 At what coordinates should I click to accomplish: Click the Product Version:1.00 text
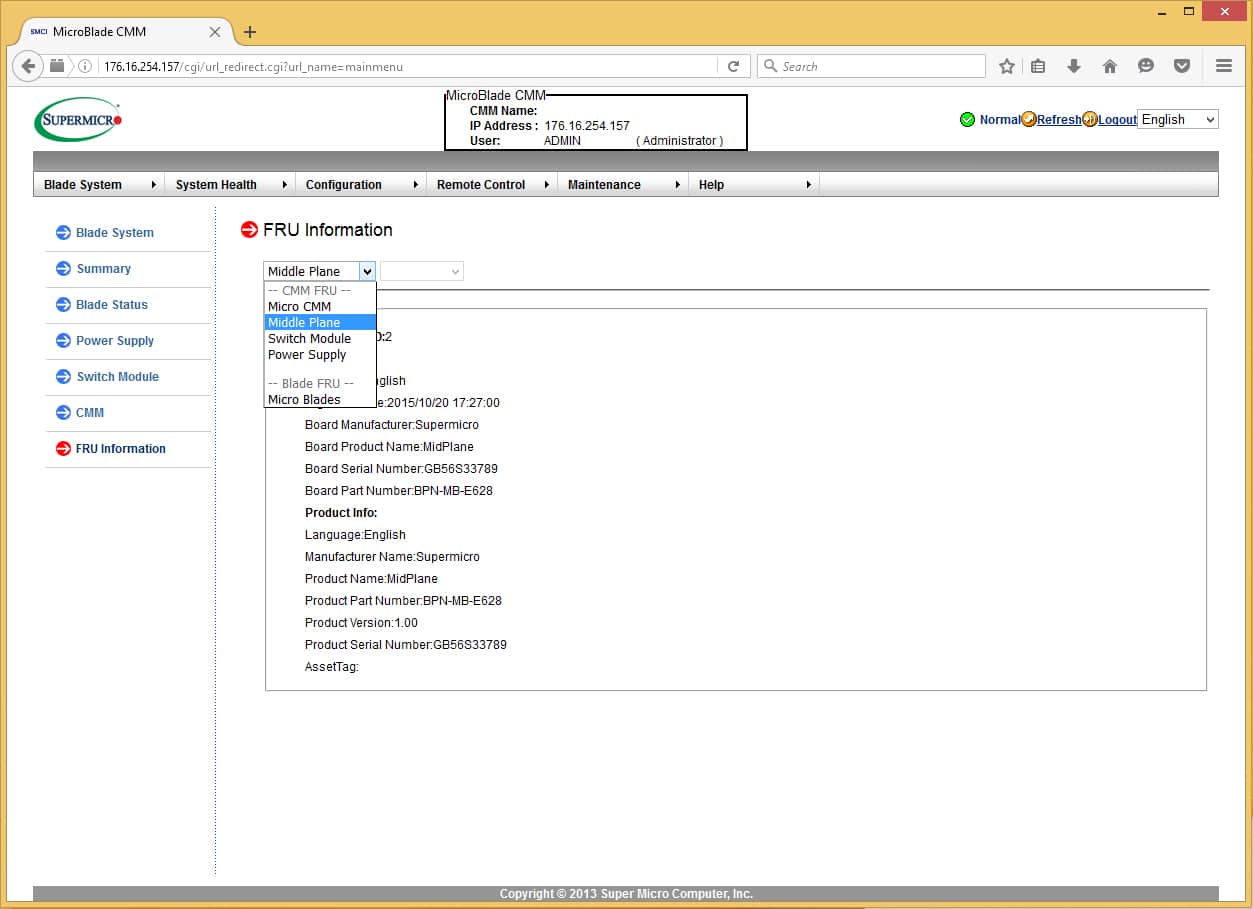coord(361,623)
